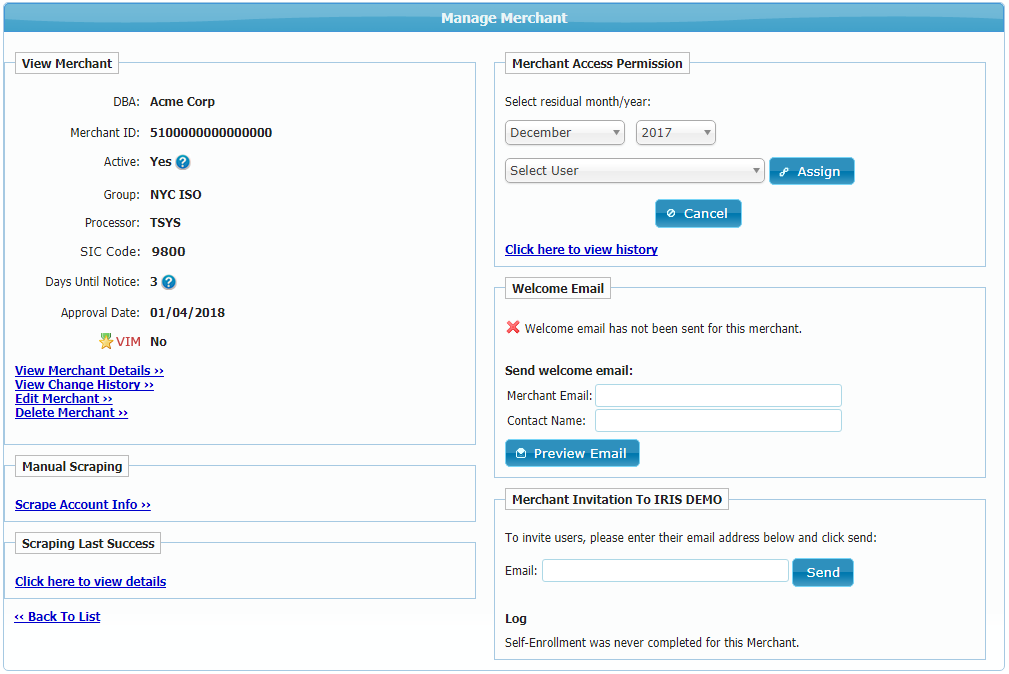Click the help icon beside Days Until Notice
Viewport: 1009px width, 674px height.
pyautogui.click(x=169, y=282)
